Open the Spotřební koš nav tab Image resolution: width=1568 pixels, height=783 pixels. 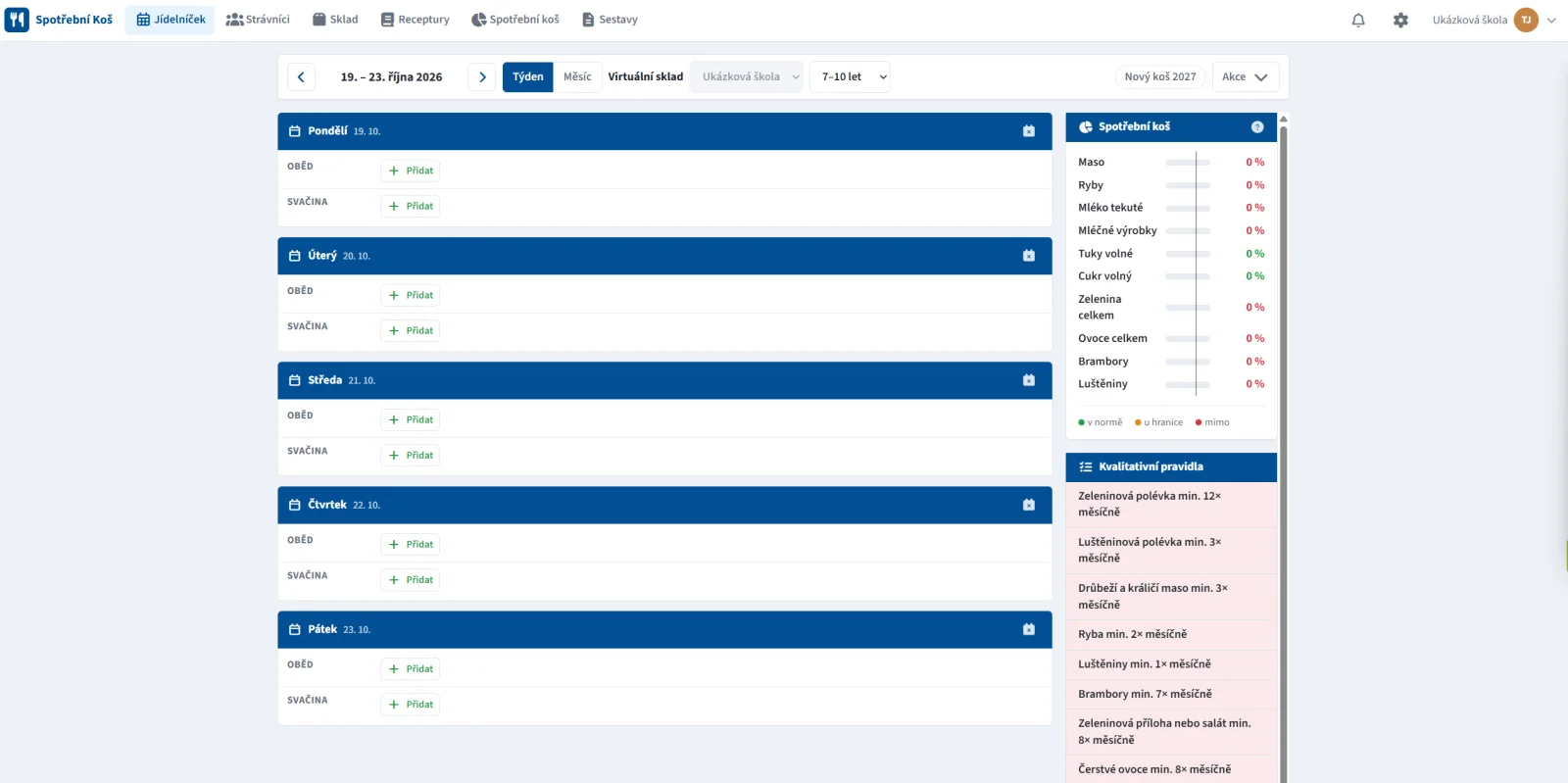point(514,20)
